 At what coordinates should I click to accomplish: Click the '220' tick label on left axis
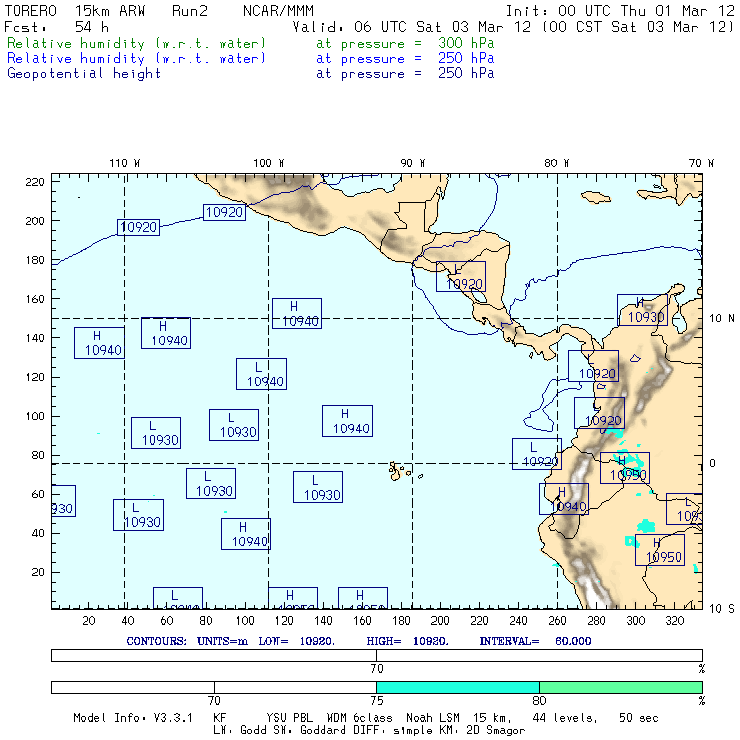[35, 182]
